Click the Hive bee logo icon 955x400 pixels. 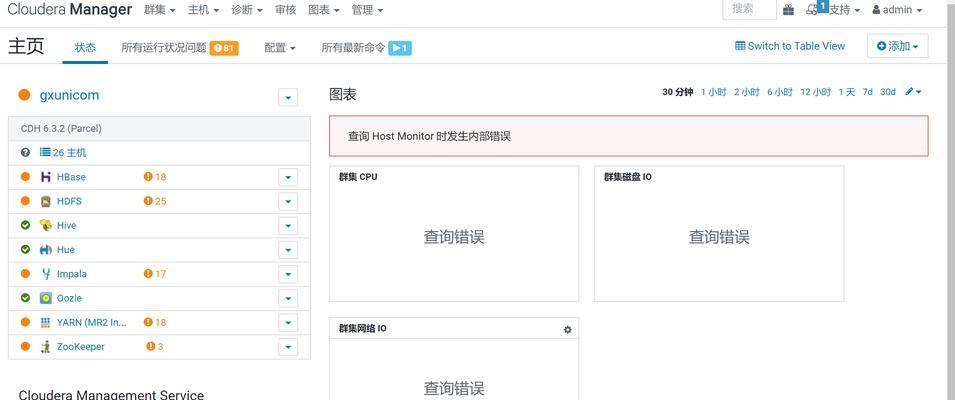46,225
